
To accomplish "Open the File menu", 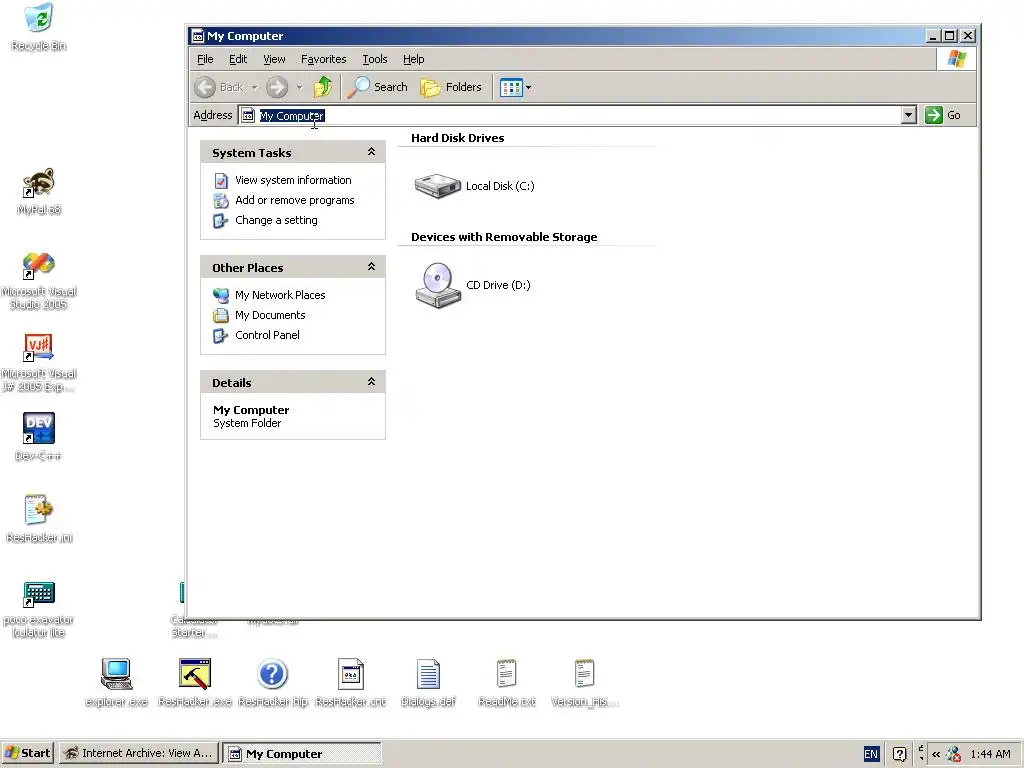I will [205, 59].
